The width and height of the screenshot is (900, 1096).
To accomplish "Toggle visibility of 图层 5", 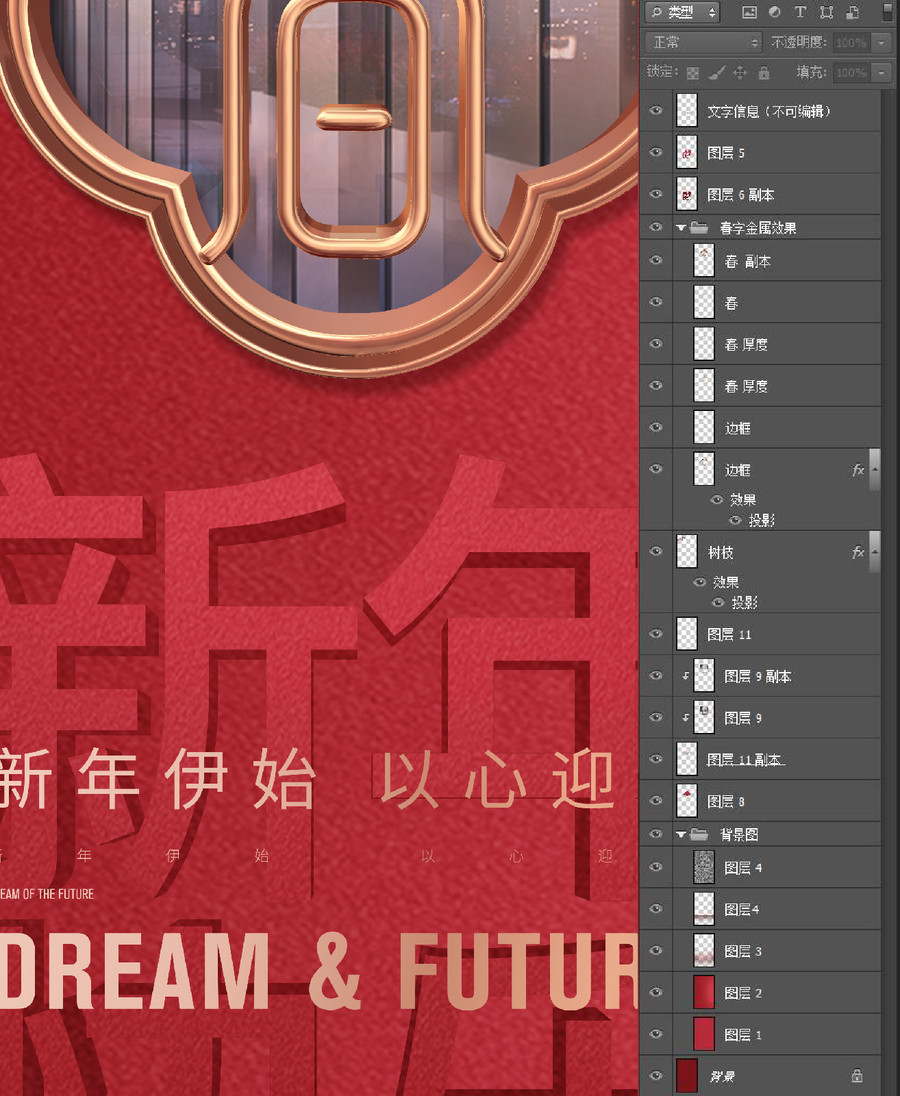I will [x=655, y=152].
